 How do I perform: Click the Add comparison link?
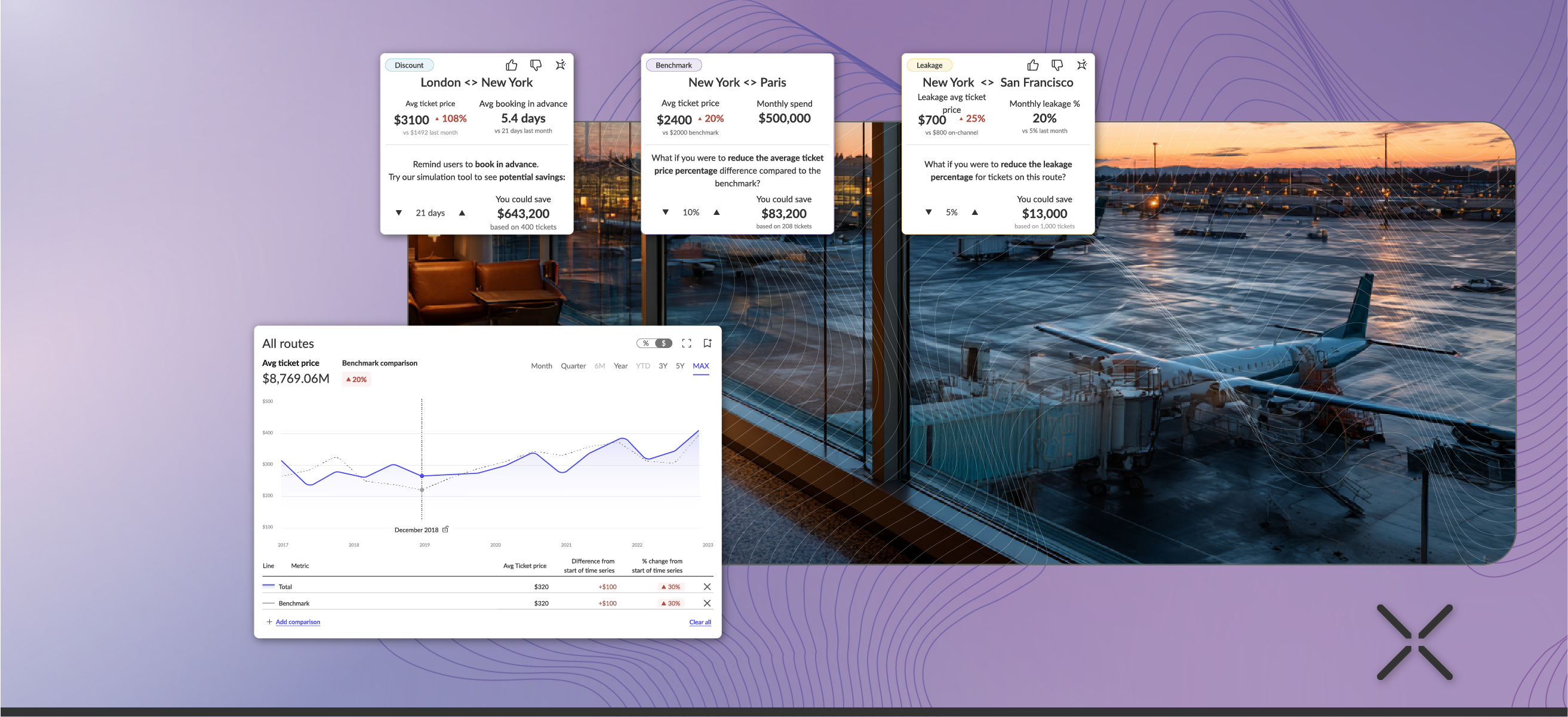(x=297, y=622)
